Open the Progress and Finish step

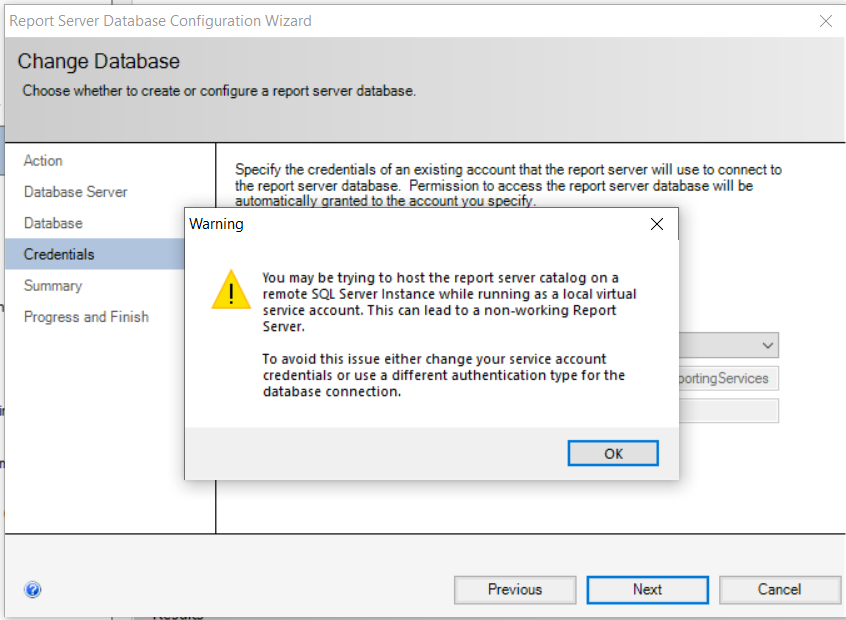pos(86,317)
